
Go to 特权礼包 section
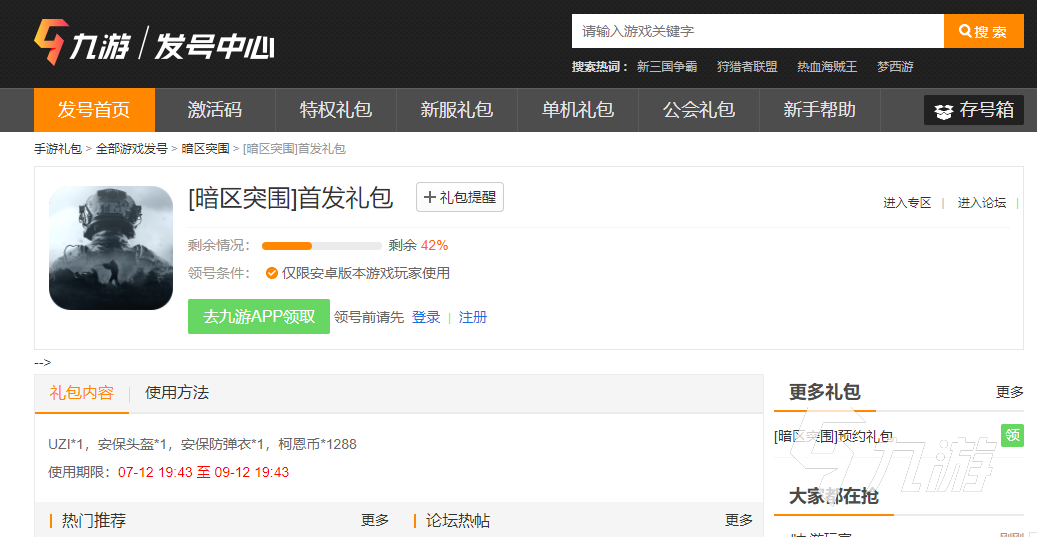[x=336, y=110]
